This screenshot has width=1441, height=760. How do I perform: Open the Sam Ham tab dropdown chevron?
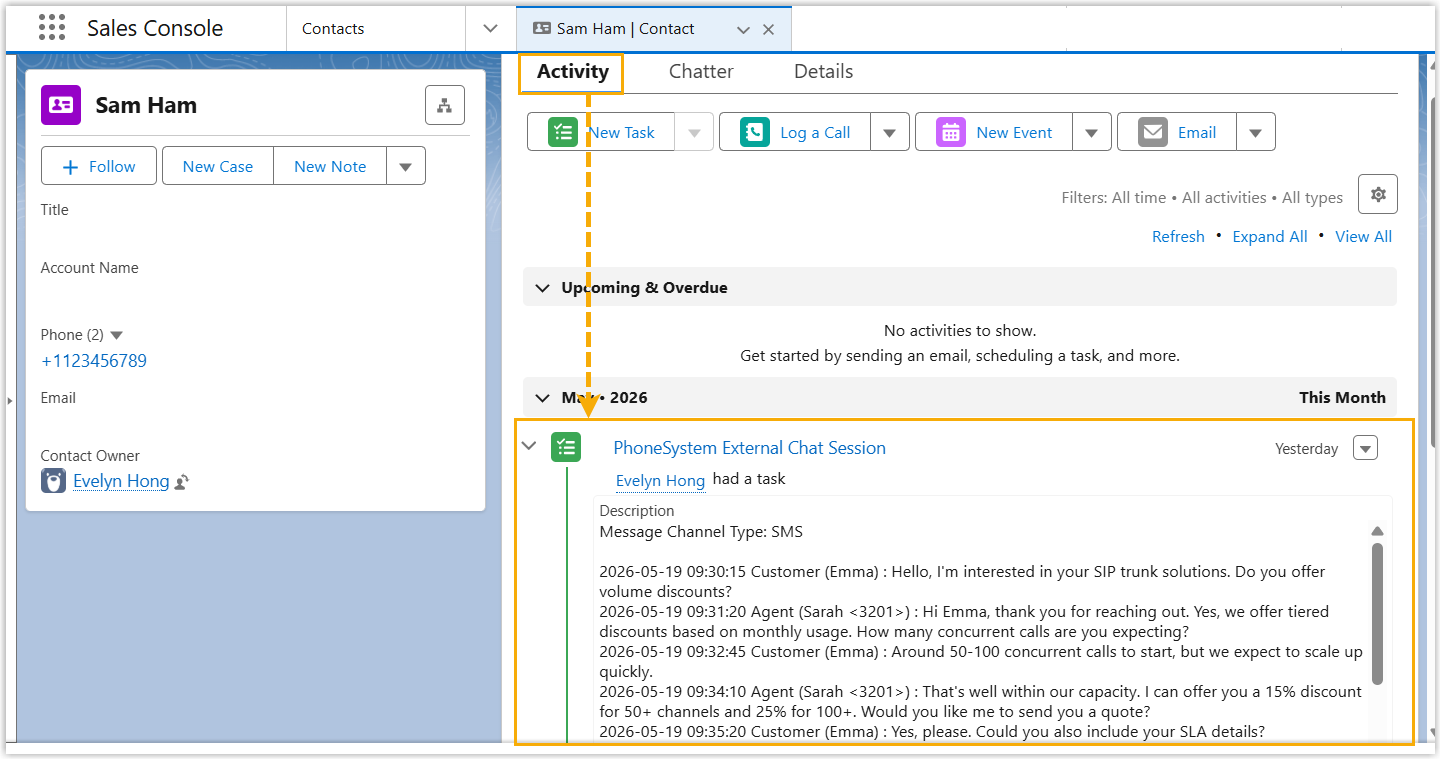(x=743, y=30)
